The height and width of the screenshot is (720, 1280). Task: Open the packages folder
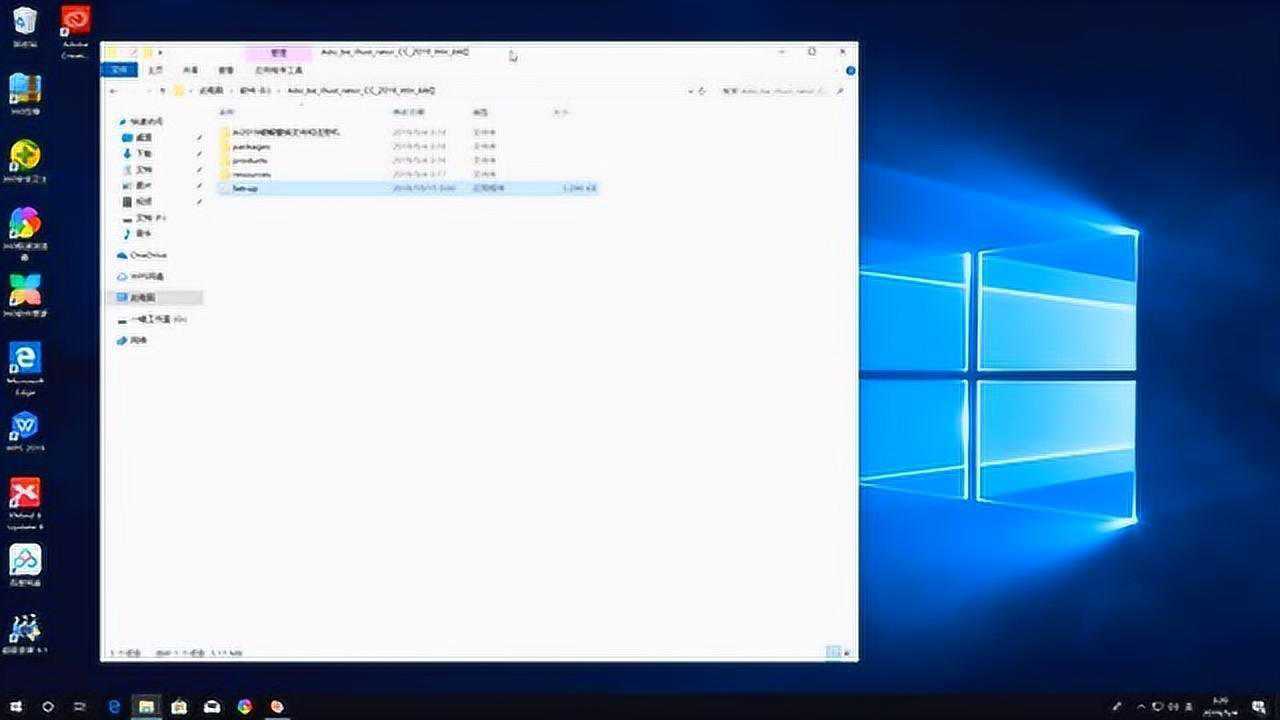tap(251, 146)
